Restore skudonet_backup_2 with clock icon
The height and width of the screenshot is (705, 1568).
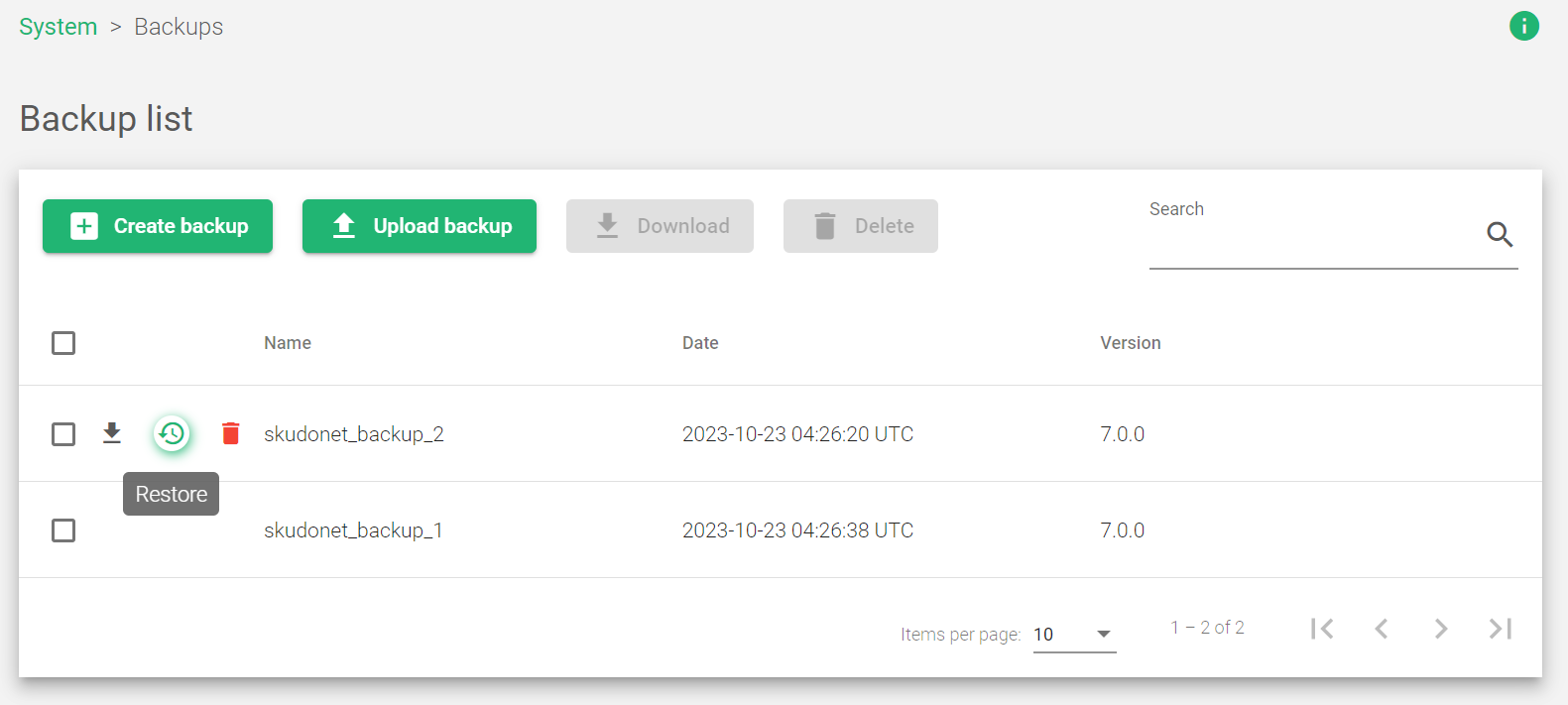pos(172,433)
